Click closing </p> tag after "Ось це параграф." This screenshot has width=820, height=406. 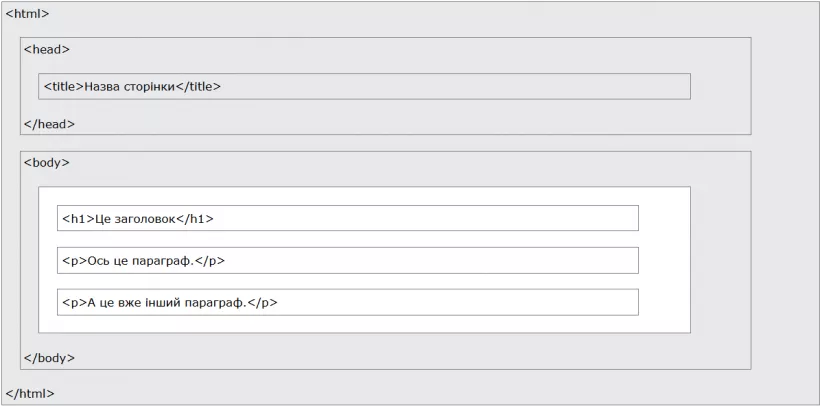click(x=210, y=260)
